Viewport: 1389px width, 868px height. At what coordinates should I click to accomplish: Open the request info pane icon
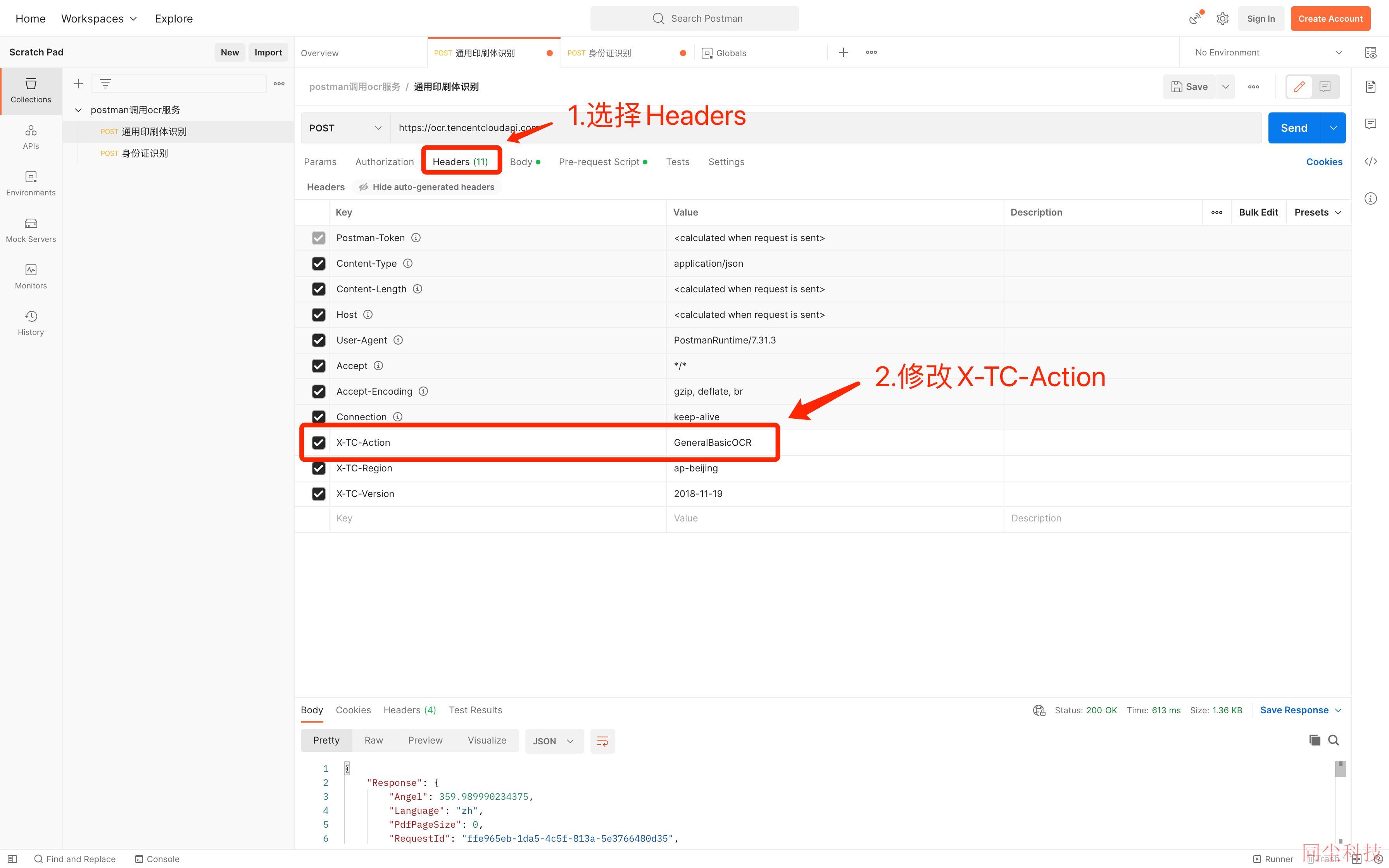(x=1371, y=198)
